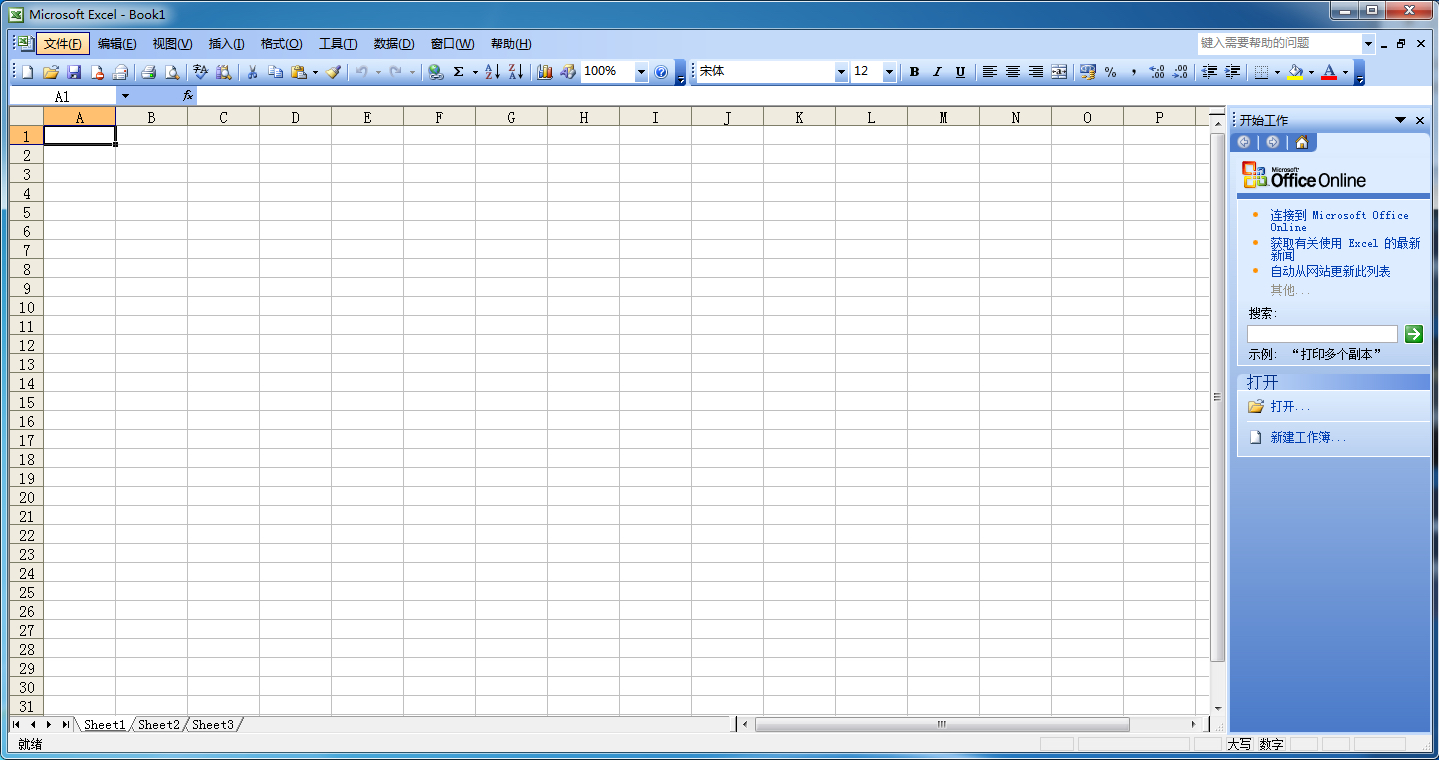Image resolution: width=1439 pixels, height=760 pixels.
Task: Sort descending Z to A
Action: coord(515,72)
